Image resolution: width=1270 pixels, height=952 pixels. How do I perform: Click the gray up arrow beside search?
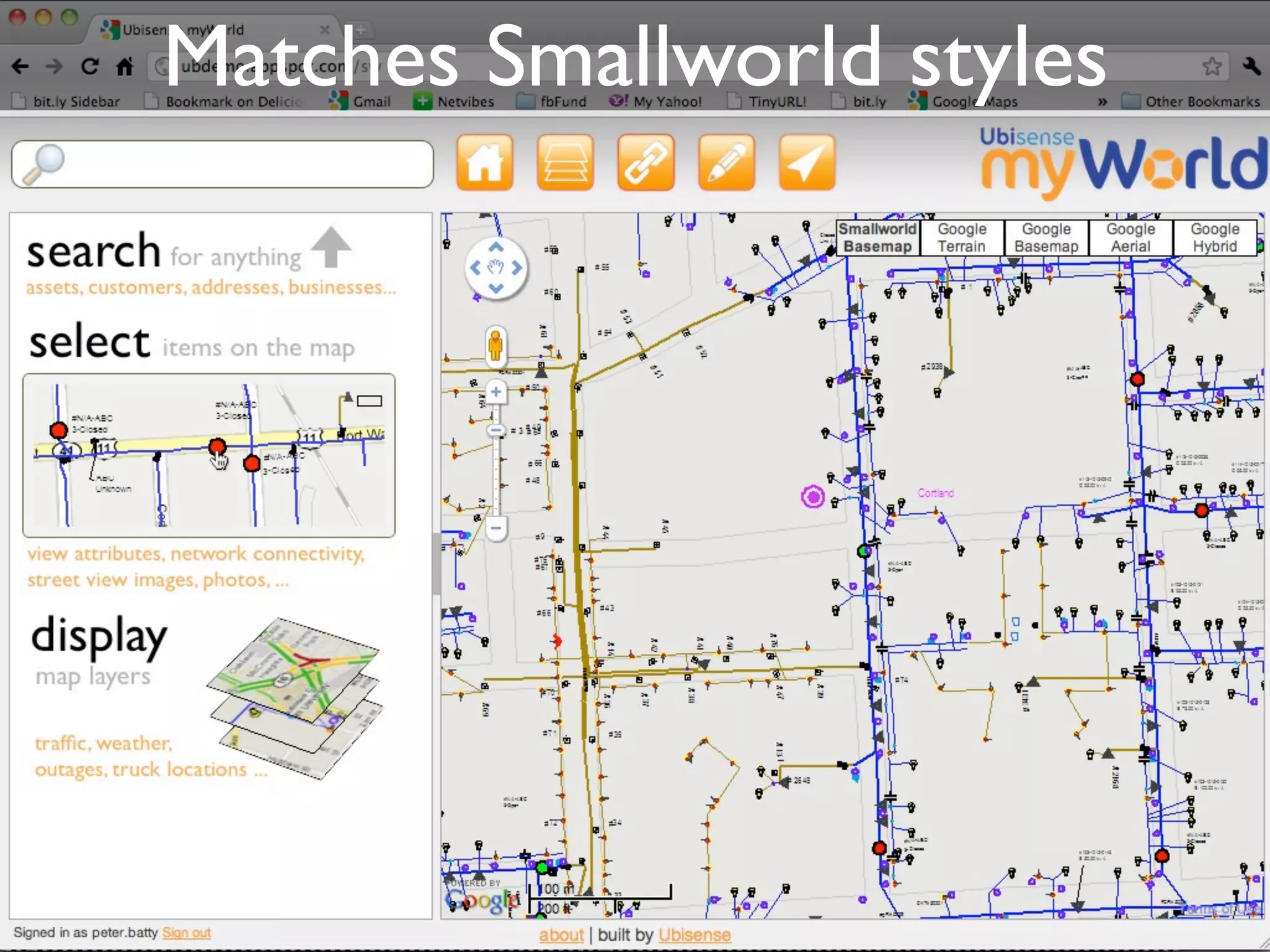click(331, 247)
